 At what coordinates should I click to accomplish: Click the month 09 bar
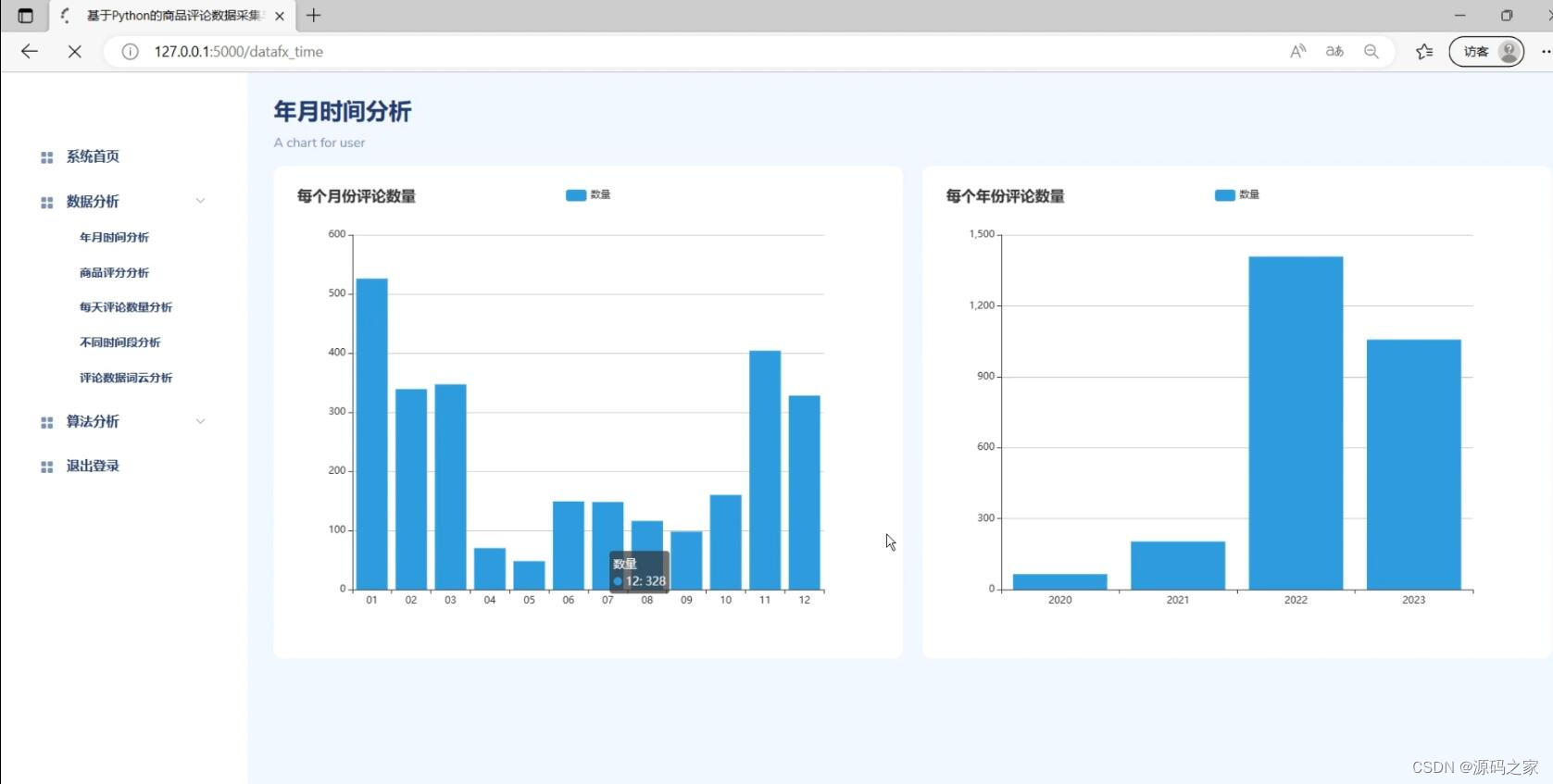point(686,560)
